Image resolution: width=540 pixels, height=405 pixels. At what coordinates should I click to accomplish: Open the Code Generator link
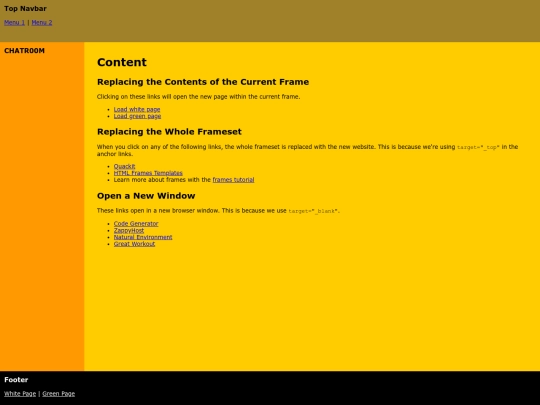136,224
